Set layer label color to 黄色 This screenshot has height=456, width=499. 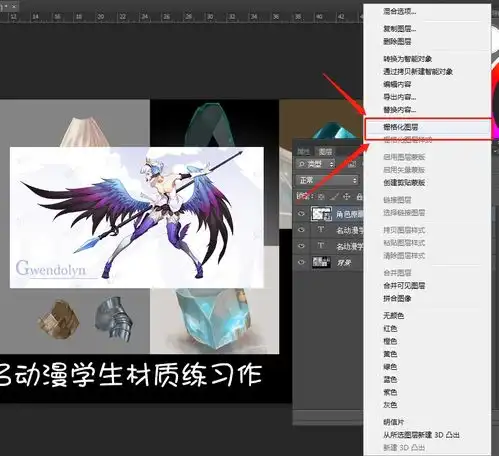390,354
